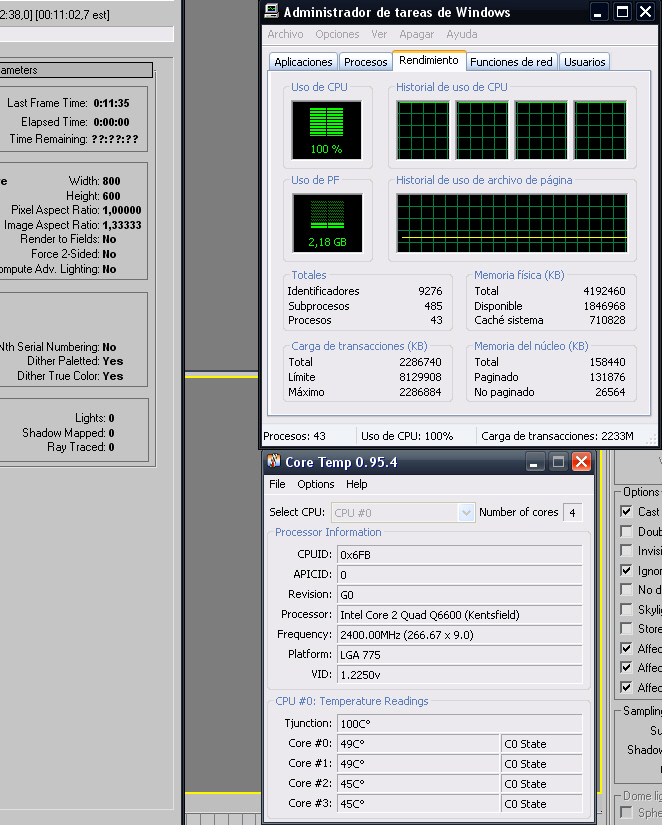The width and height of the screenshot is (662, 825).
Task: Click the Last Frame Time value 0:11:35
Action: point(112,104)
